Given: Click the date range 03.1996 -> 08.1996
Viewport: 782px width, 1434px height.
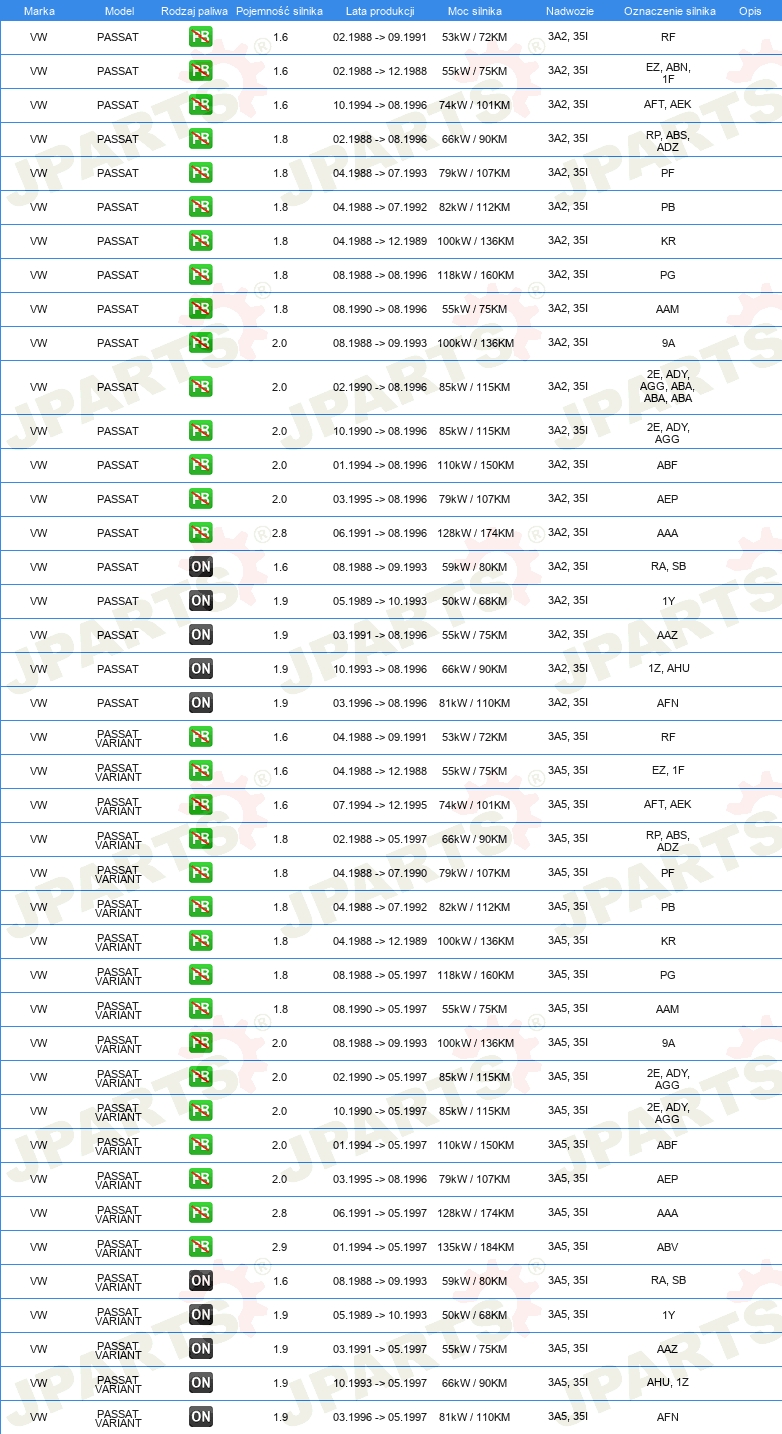Looking at the screenshot, I should coord(380,703).
